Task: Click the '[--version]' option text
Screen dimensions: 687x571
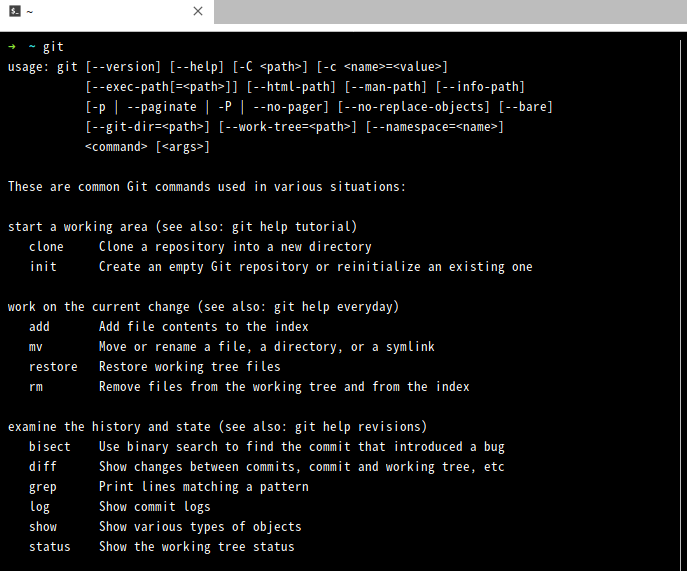Action: tap(123, 67)
